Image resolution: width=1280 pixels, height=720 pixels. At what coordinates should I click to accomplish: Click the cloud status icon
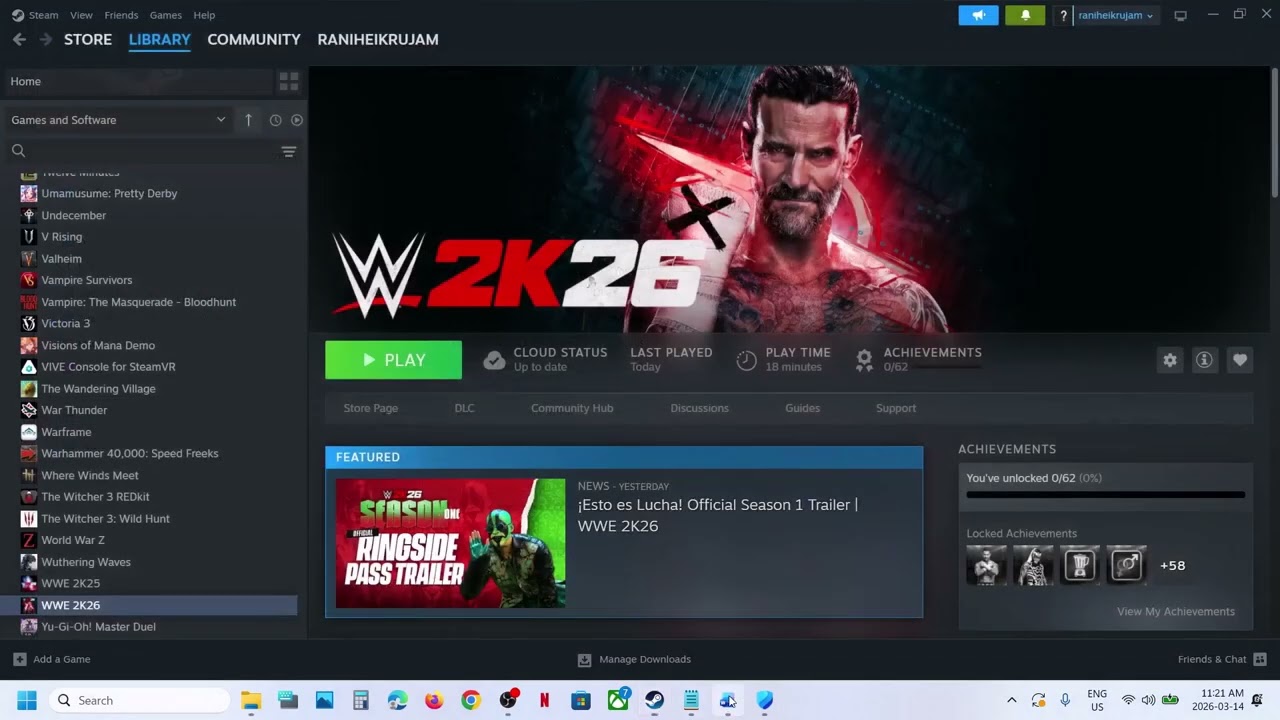tap(494, 360)
